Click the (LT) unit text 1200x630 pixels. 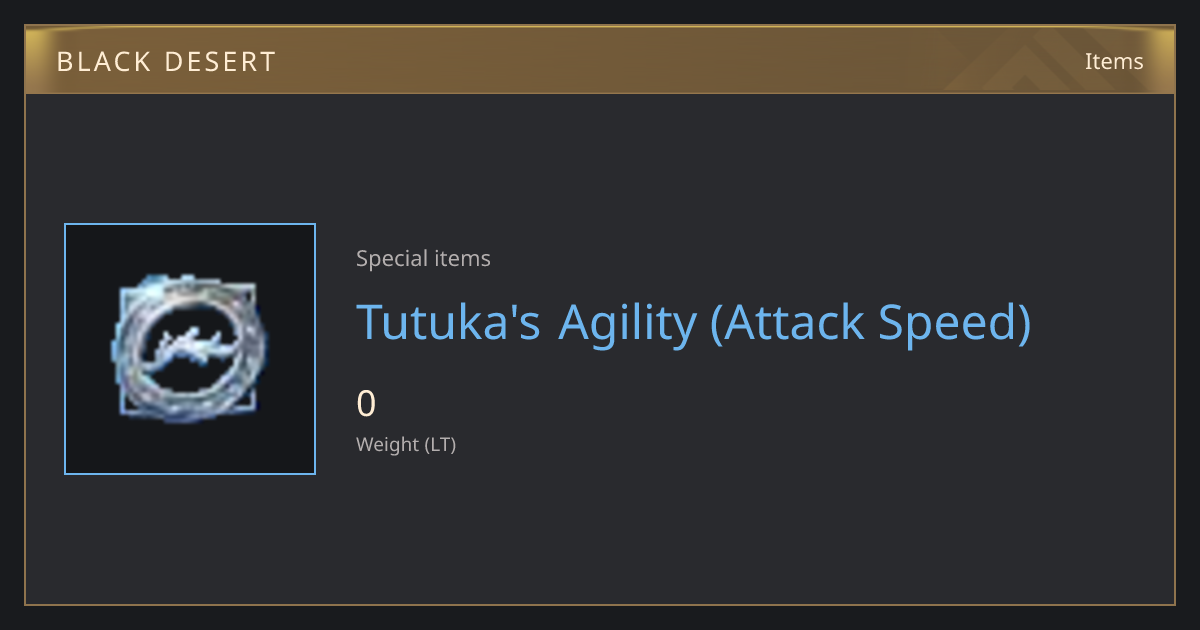point(441,444)
